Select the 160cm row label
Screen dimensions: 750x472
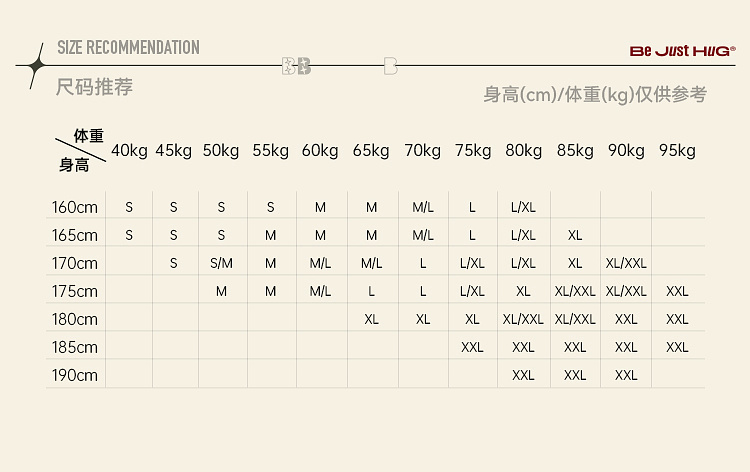click(75, 207)
